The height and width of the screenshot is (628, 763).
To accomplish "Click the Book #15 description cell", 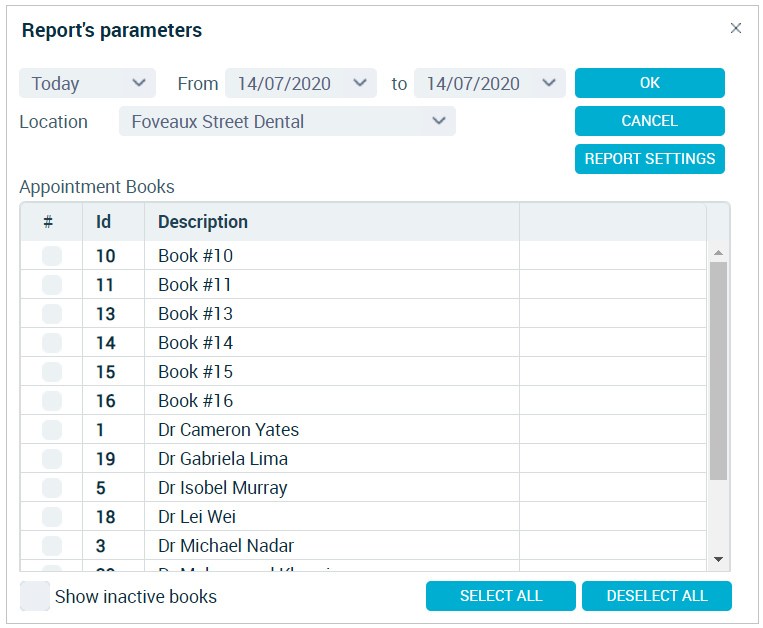I will pos(332,372).
